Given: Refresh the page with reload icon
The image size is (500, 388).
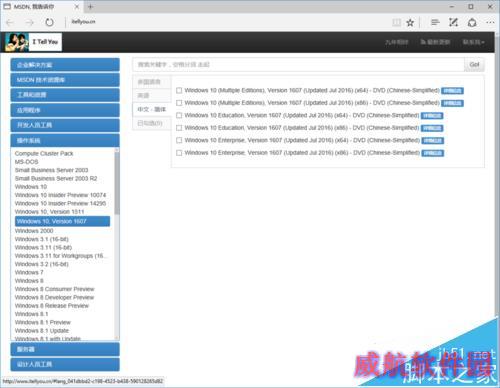Looking at the screenshot, I should tap(49, 22).
